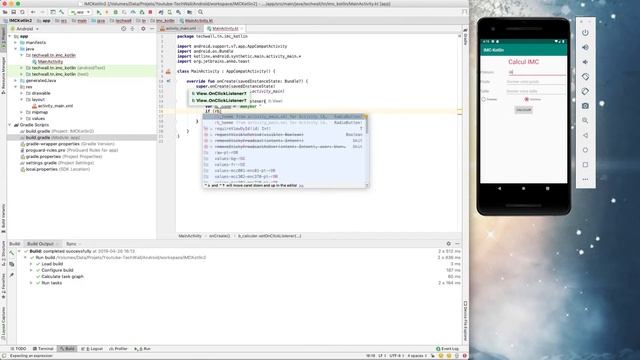Click emulator sidebar Home circle

(585, 150)
